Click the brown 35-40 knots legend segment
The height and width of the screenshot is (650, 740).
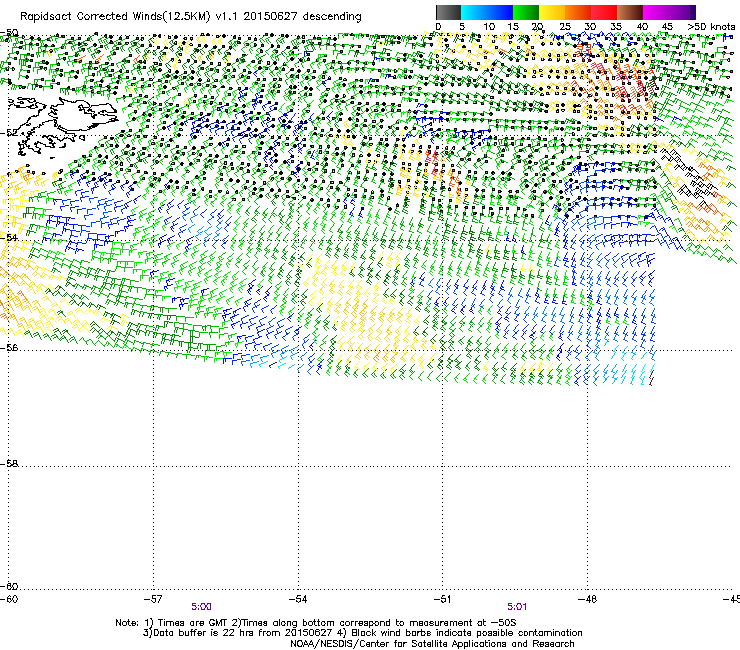click(x=630, y=12)
